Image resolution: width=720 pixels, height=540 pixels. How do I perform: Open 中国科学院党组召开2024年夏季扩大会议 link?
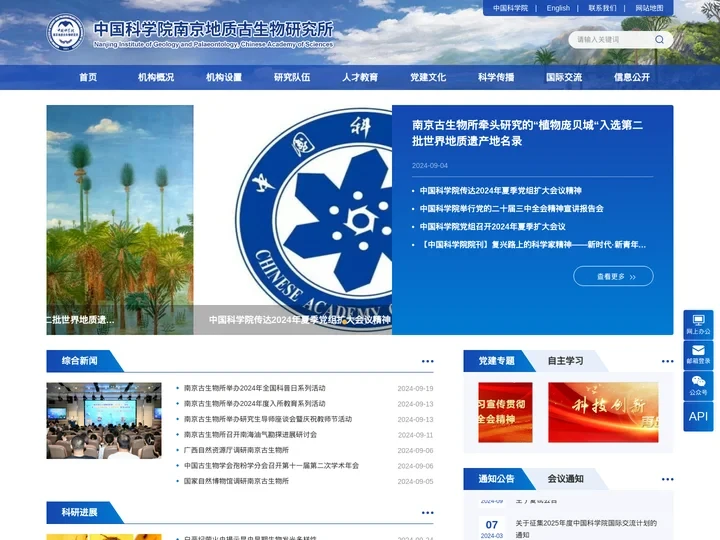coord(492,226)
